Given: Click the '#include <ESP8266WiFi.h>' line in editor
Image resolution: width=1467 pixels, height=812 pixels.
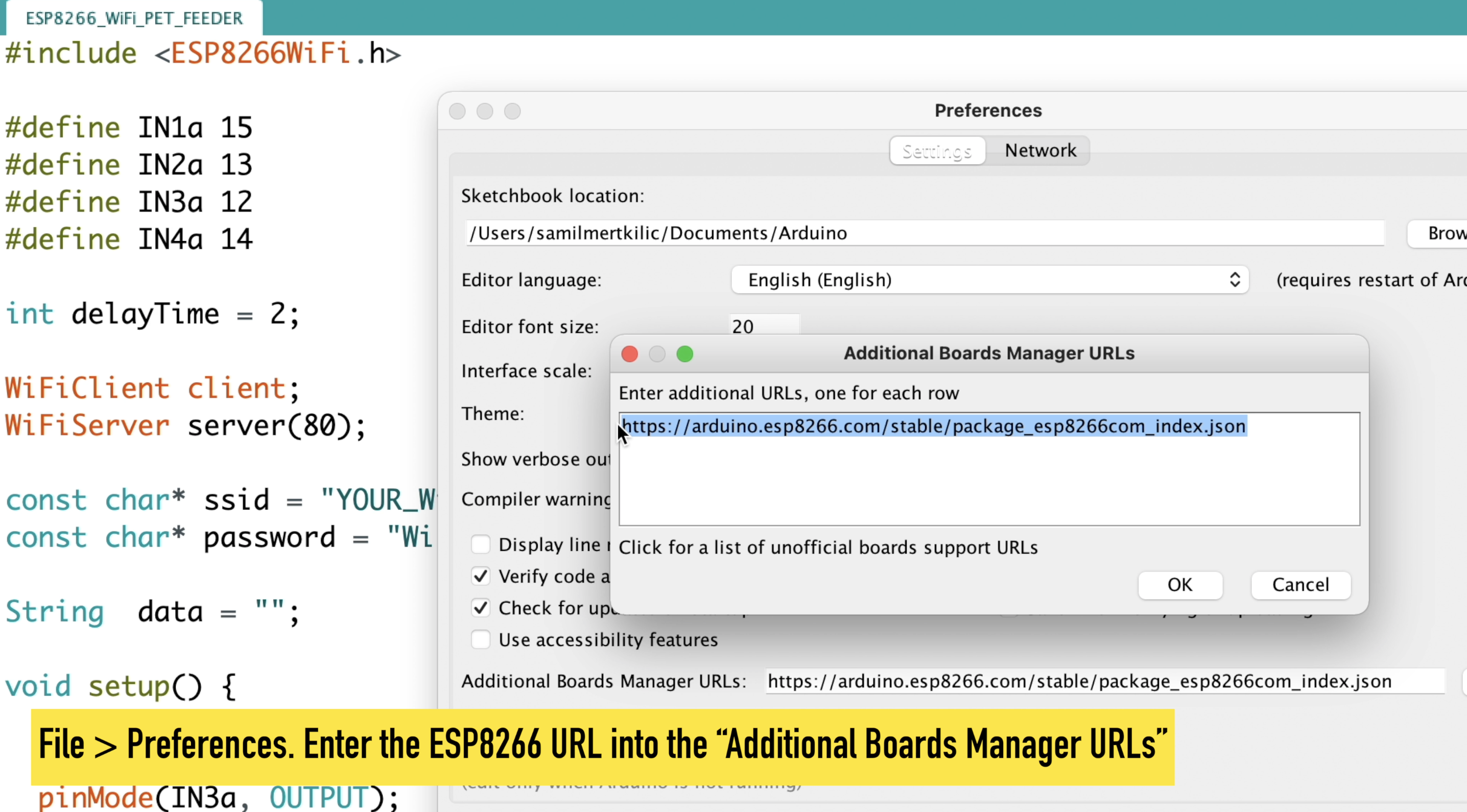Looking at the screenshot, I should pyautogui.click(x=203, y=54).
